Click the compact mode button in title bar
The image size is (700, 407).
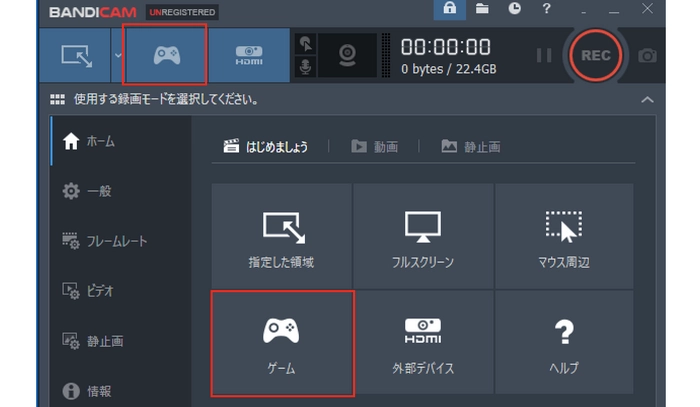tap(583, 11)
